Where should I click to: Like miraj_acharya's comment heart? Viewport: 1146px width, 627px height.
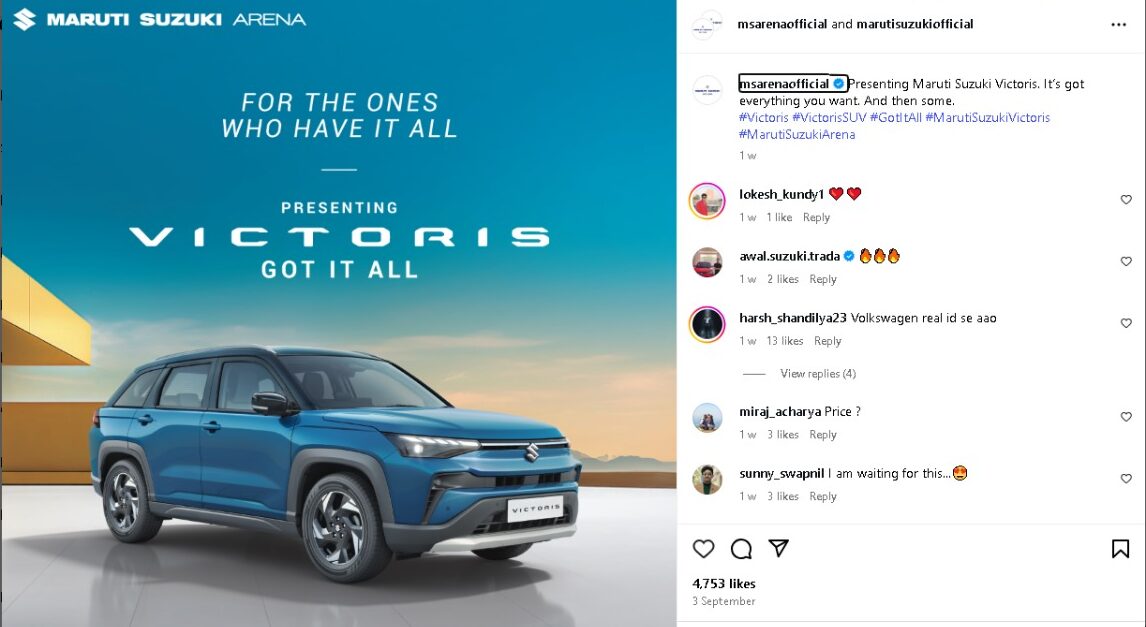[x=1126, y=417]
